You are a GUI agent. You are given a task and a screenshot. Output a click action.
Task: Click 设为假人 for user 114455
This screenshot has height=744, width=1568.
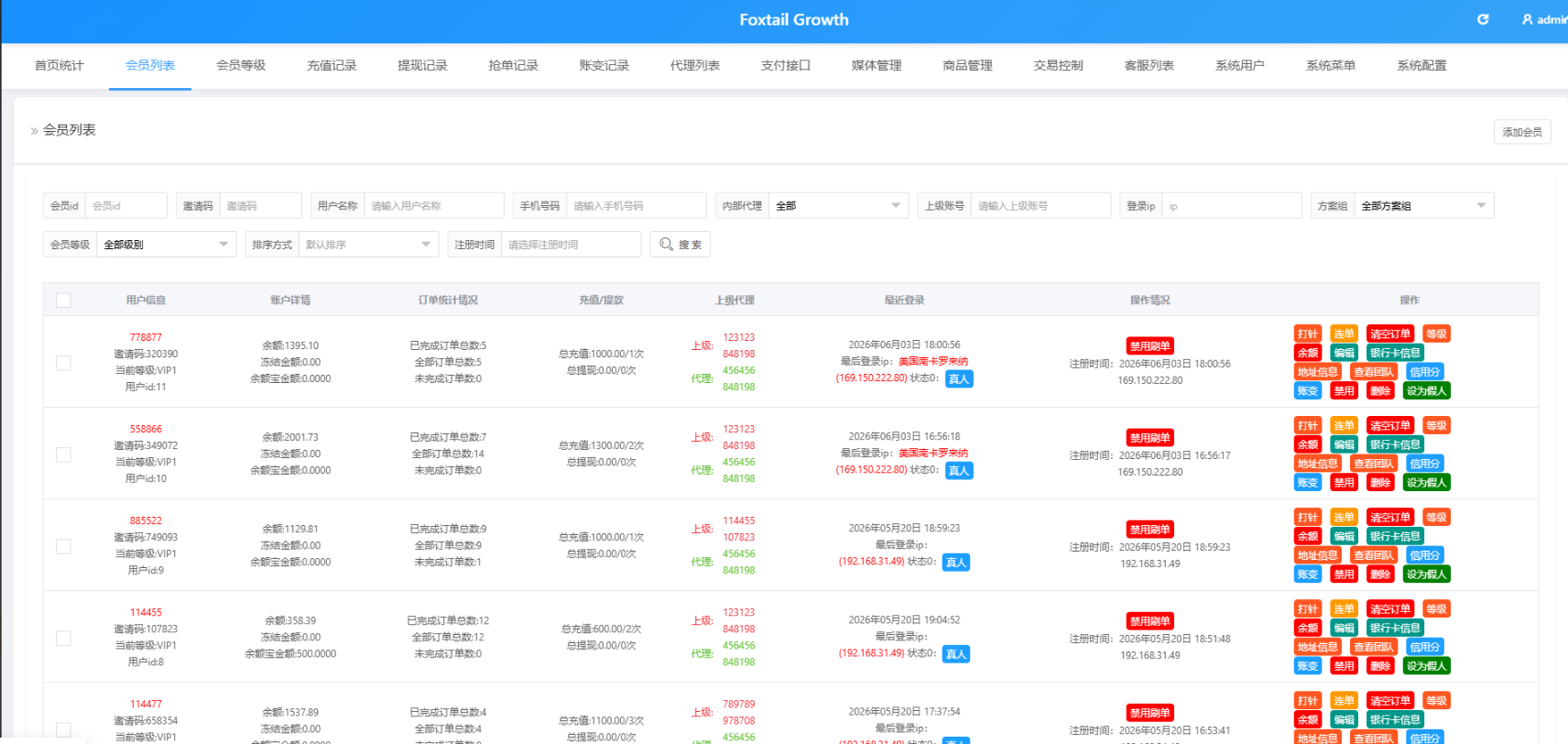click(x=1426, y=666)
